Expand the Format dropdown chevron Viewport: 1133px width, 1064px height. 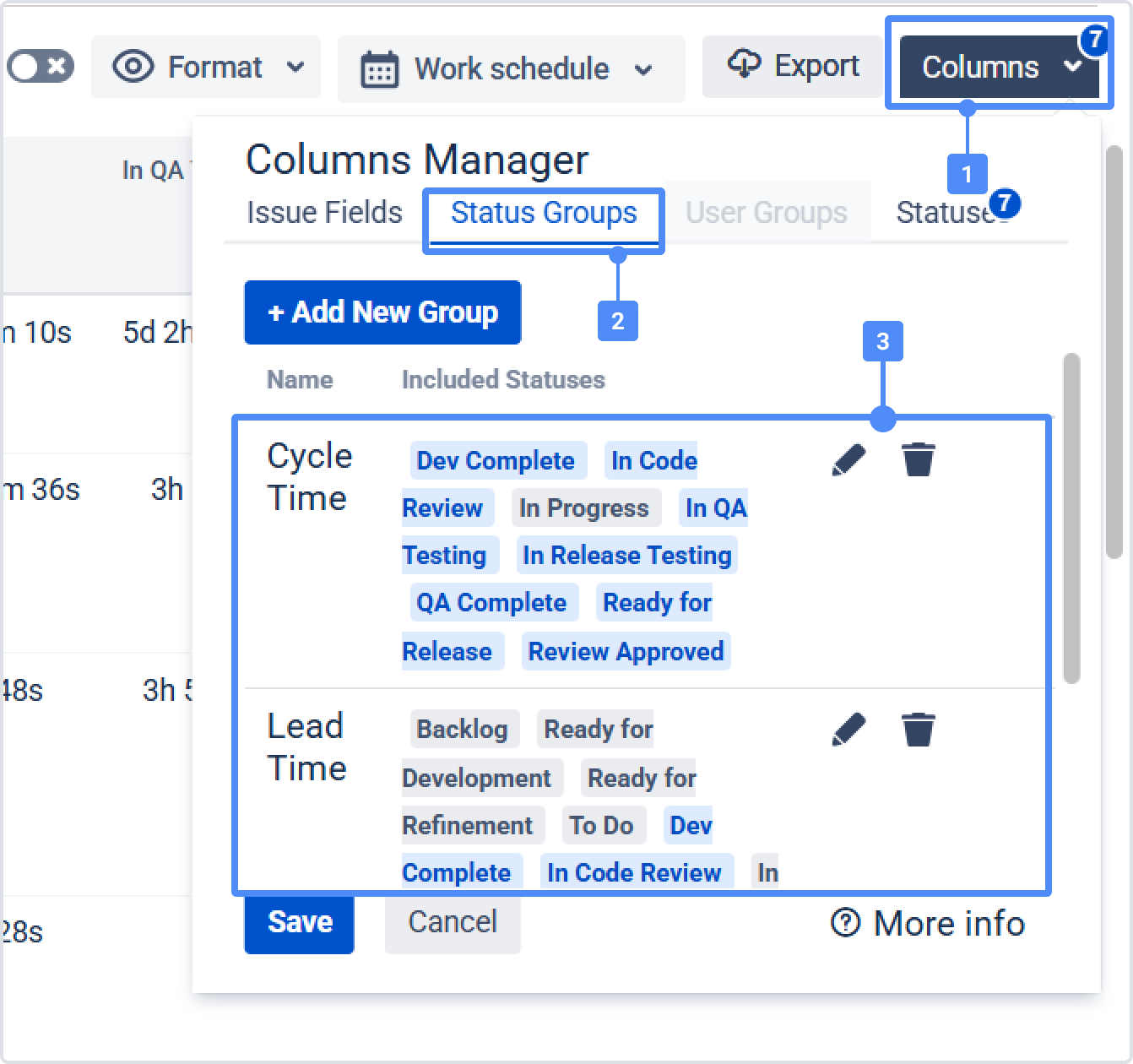click(295, 67)
